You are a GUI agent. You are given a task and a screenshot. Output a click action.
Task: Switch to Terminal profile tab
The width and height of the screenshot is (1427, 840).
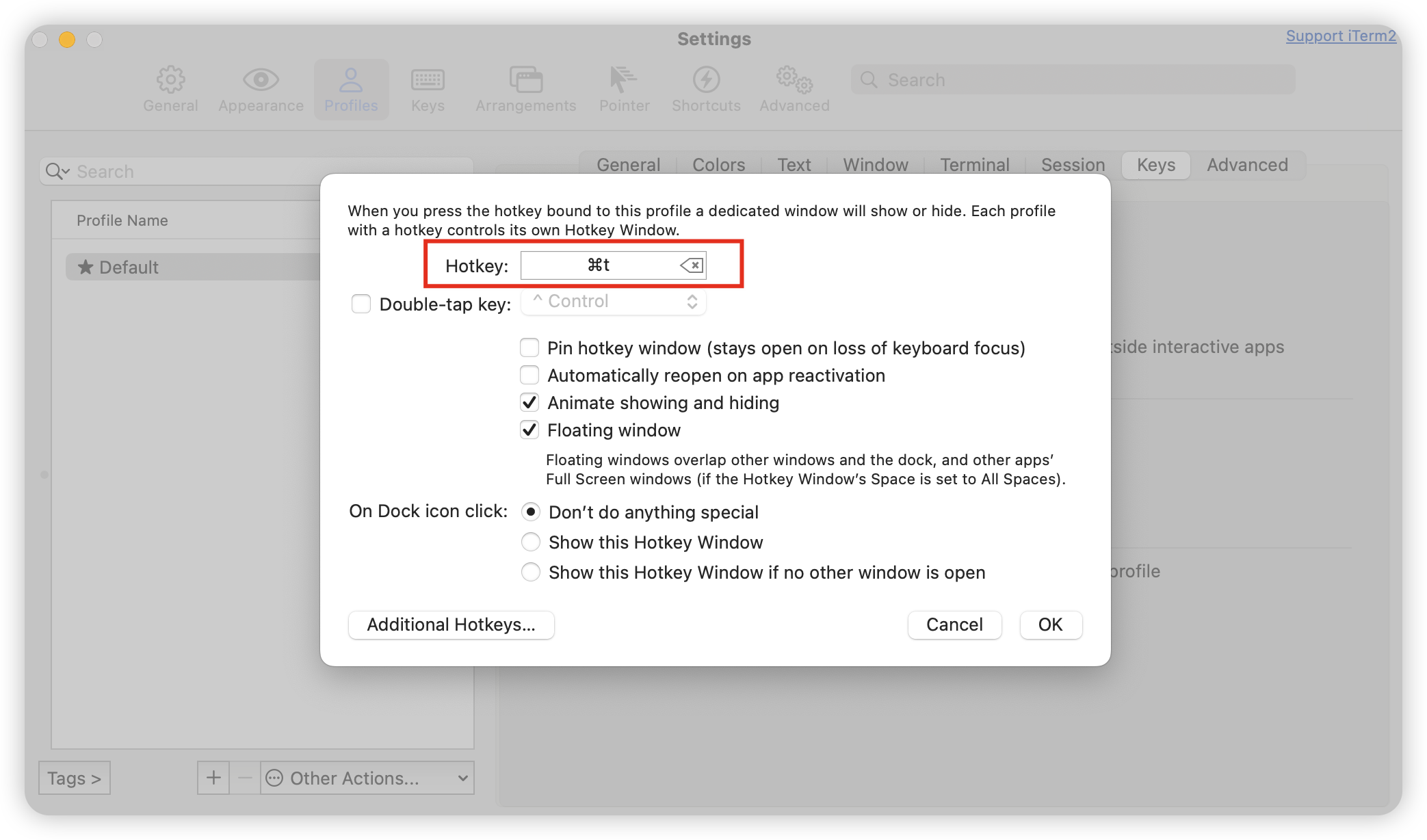click(974, 165)
